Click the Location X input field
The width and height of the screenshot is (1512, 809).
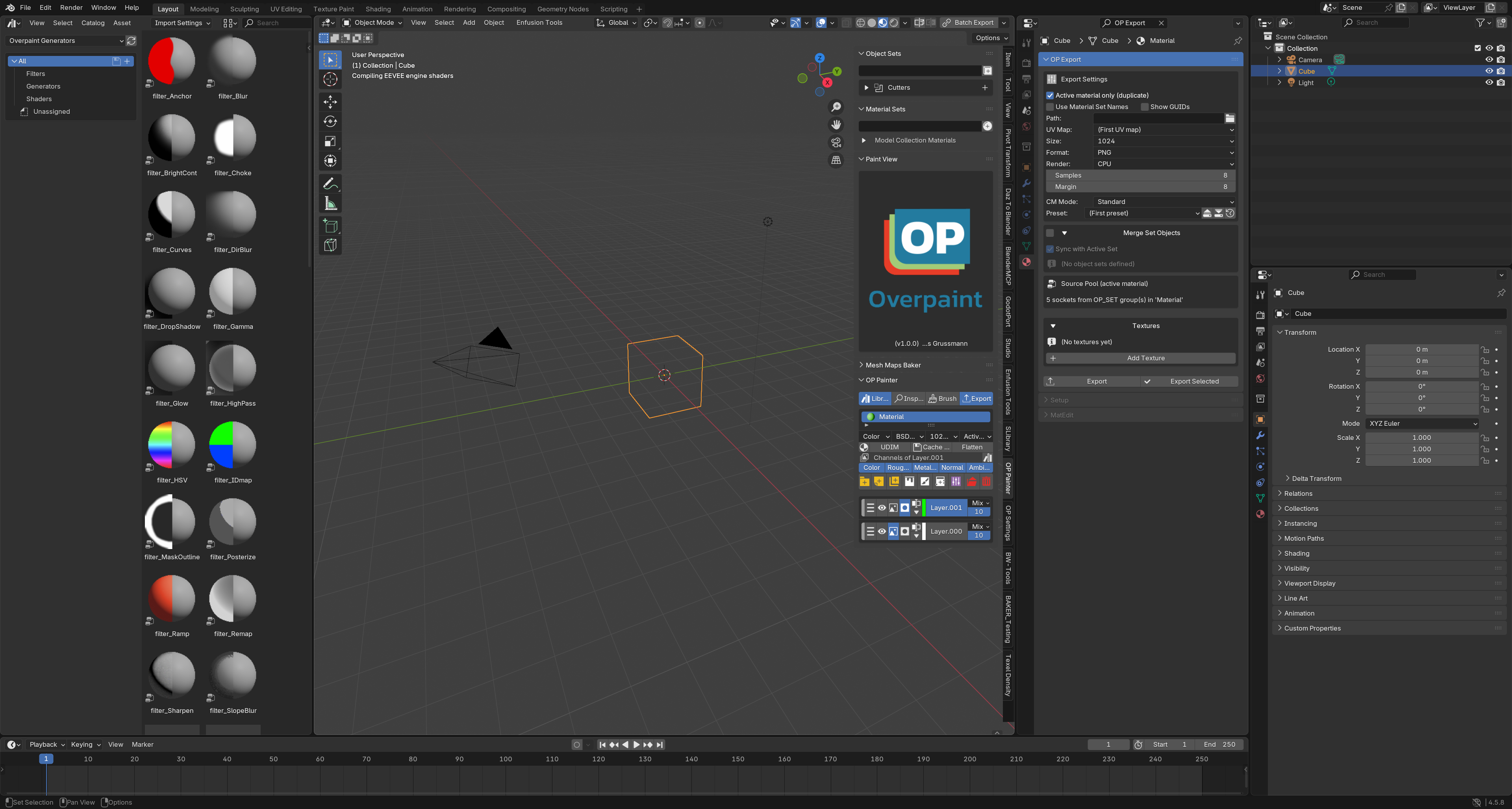click(1421, 349)
